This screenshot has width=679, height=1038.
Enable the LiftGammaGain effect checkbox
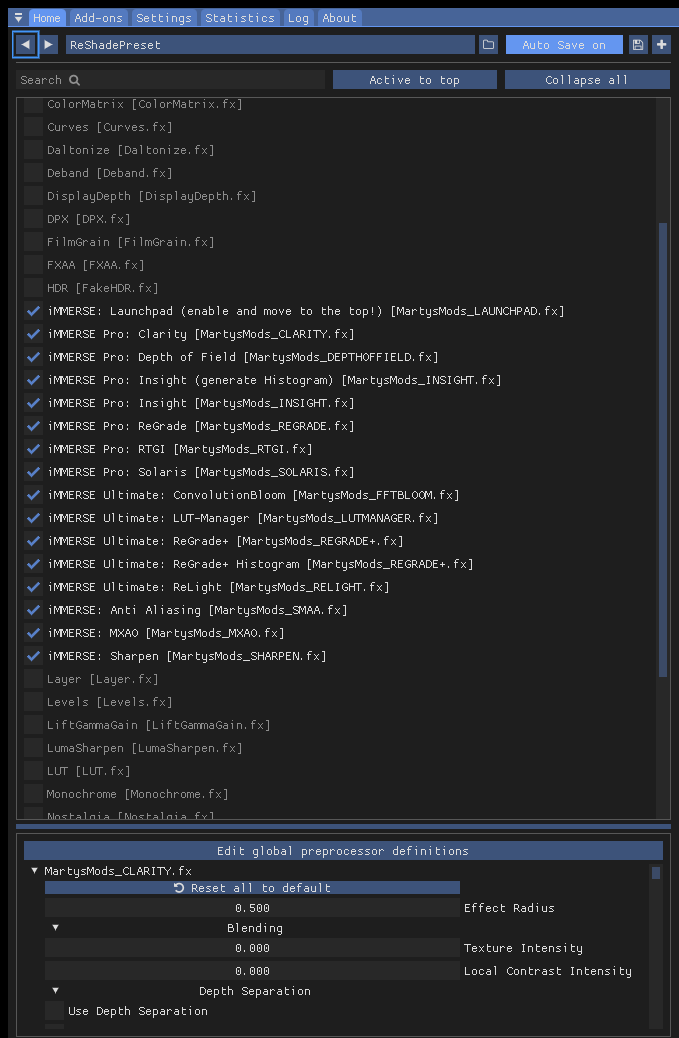pos(33,725)
